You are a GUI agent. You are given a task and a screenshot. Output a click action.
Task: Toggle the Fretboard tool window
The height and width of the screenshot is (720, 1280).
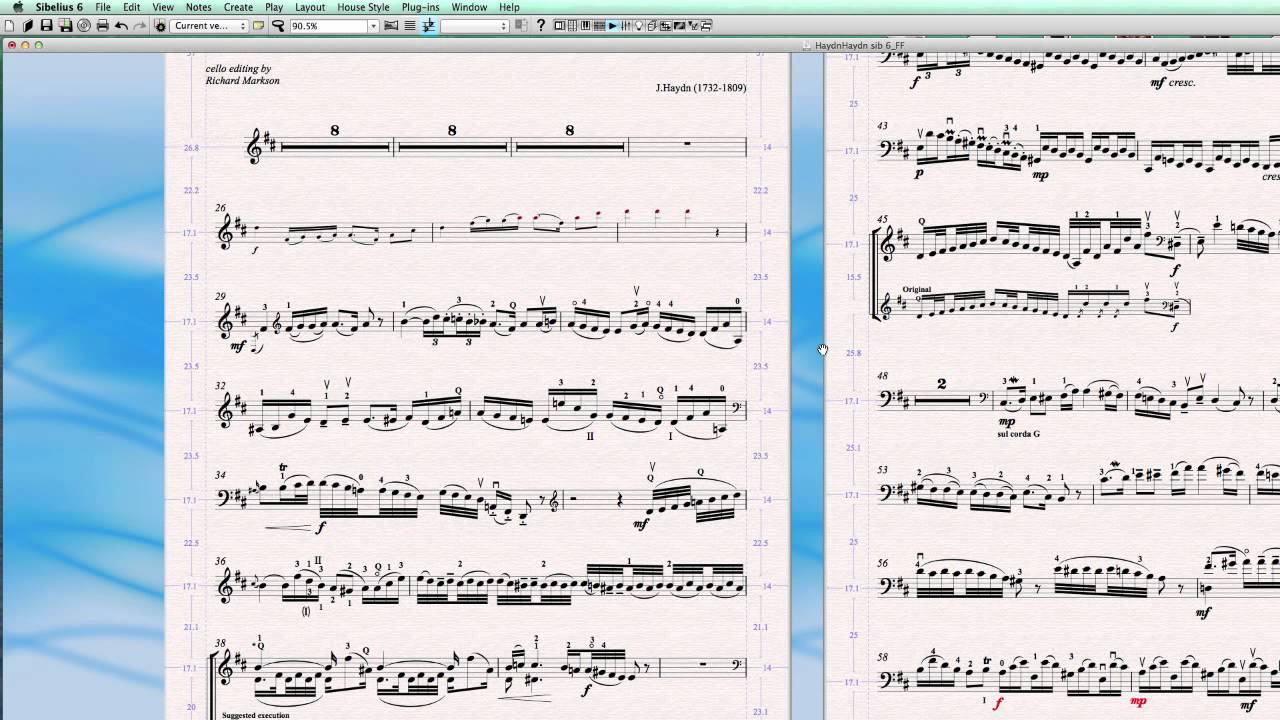coord(599,26)
